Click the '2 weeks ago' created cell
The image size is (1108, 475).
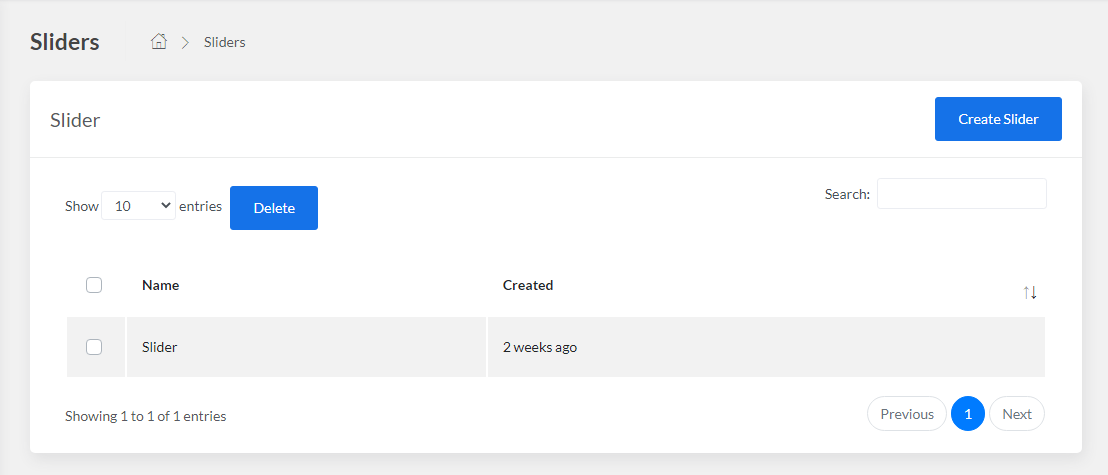540,347
